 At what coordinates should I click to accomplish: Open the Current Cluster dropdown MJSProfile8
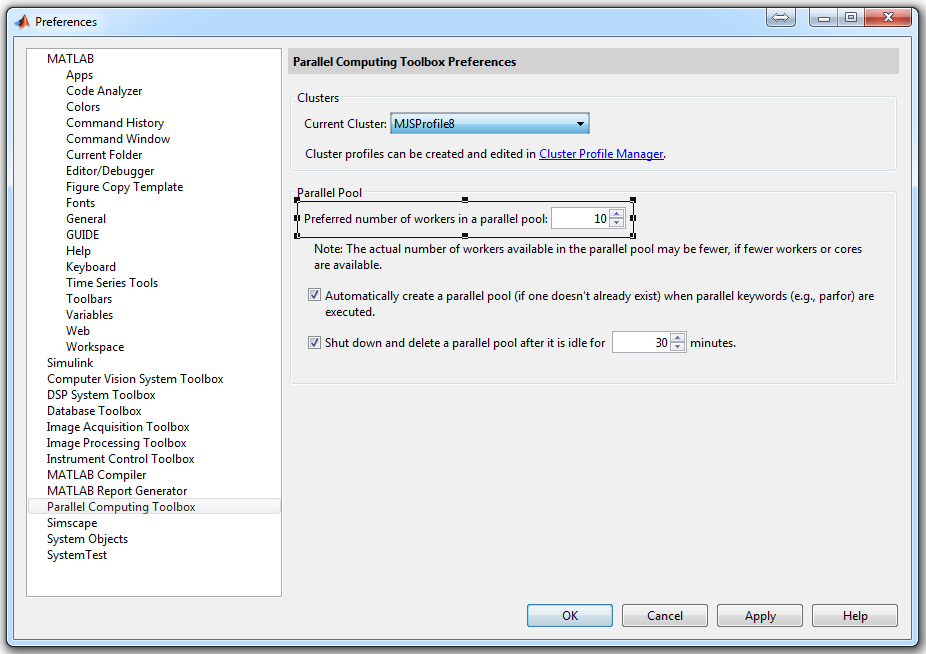click(x=490, y=123)
